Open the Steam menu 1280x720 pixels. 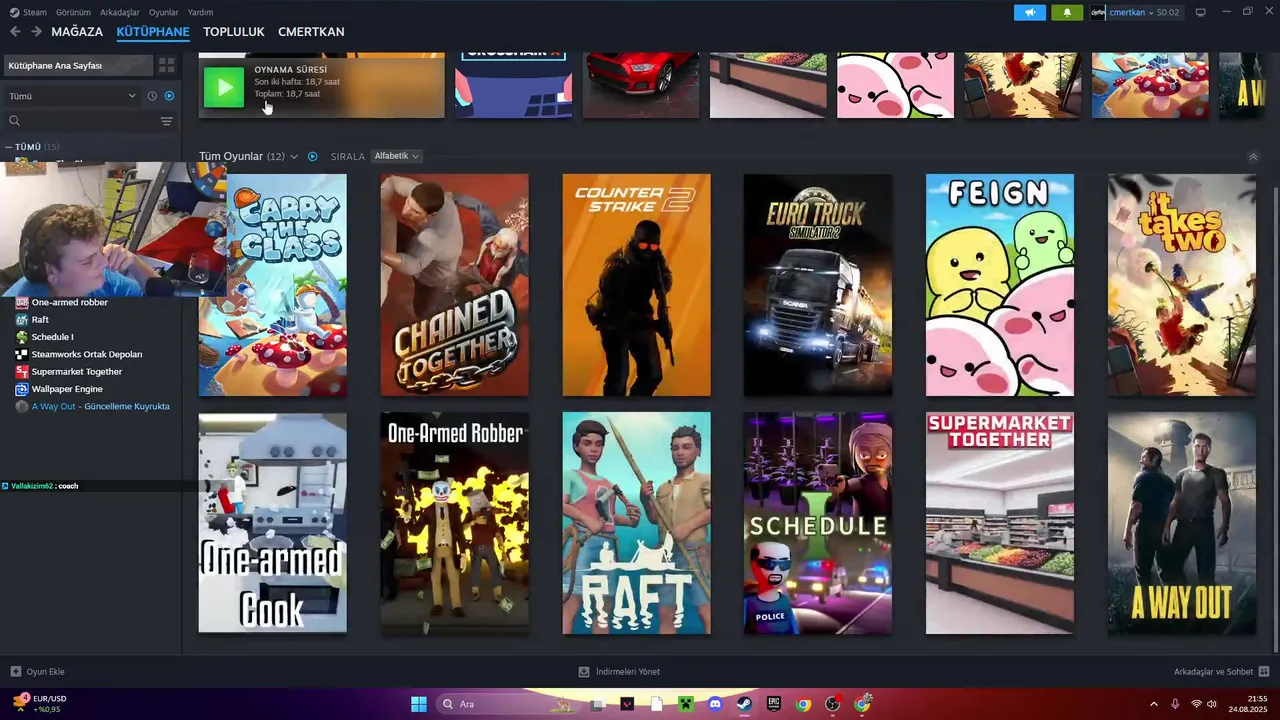28,12
